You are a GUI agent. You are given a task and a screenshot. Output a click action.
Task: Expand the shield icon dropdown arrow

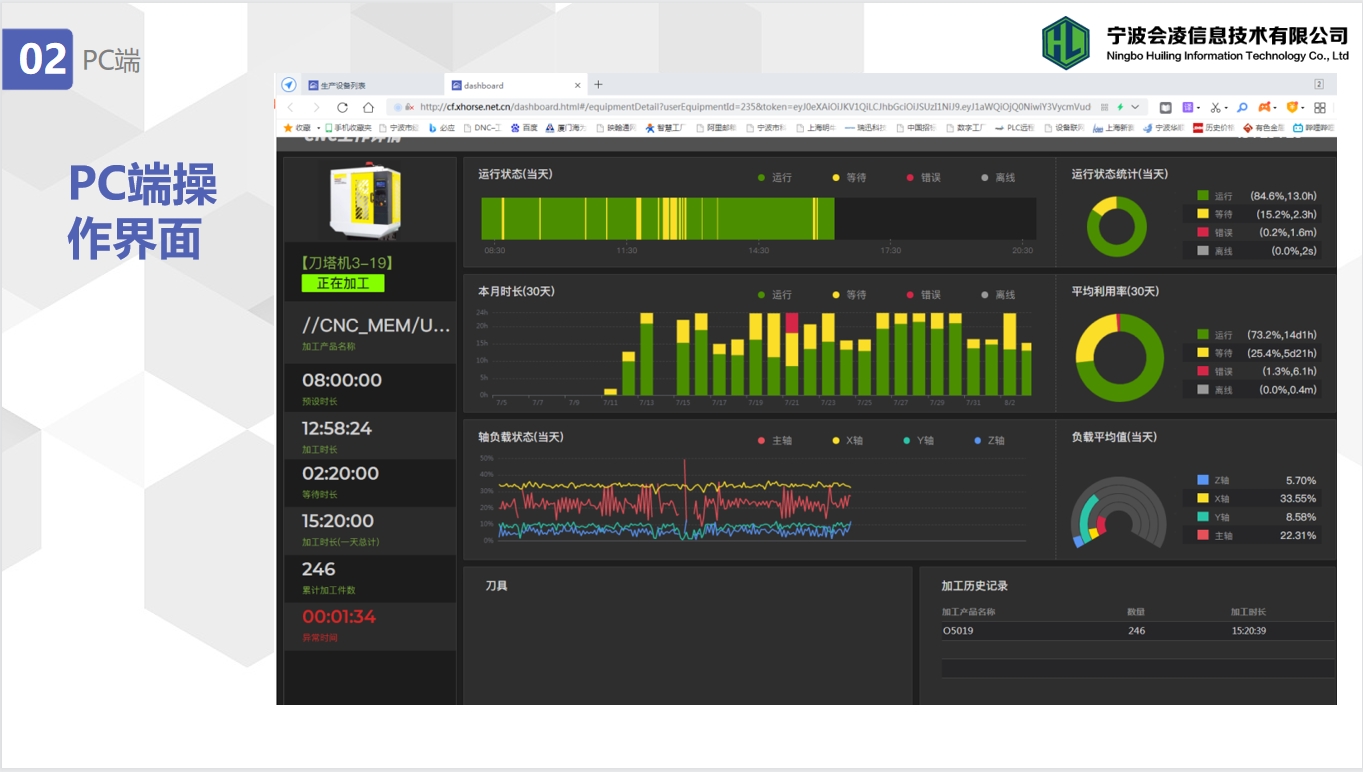(x=1302, y=108)
